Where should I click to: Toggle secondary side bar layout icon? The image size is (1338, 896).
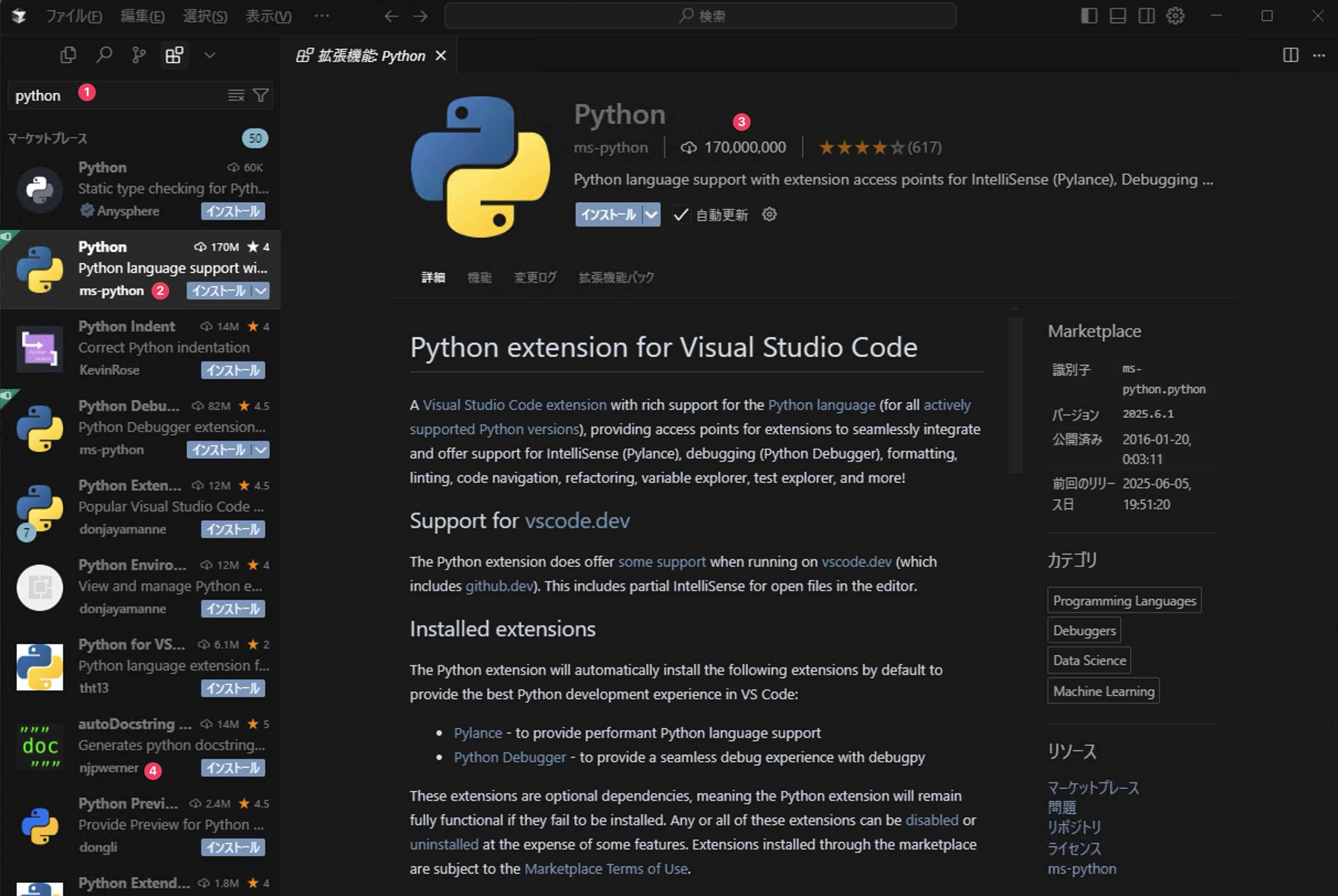pyautogui.click(x=1146, y=15)
